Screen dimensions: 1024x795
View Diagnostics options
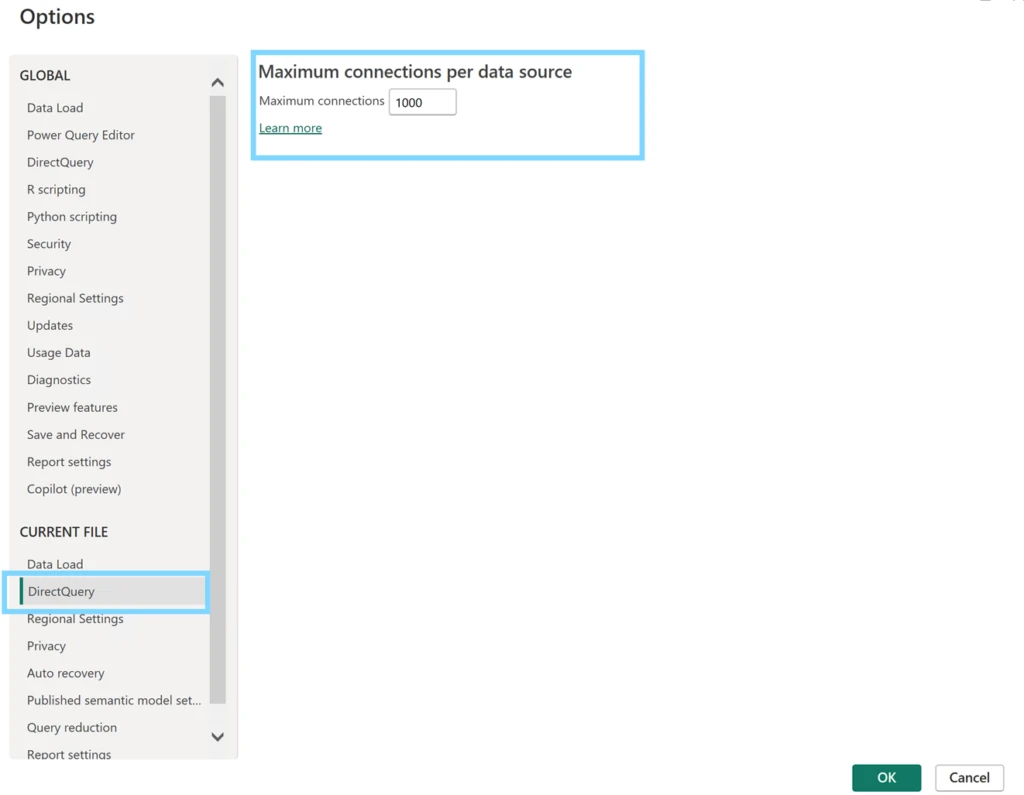[x=58, y=379]
